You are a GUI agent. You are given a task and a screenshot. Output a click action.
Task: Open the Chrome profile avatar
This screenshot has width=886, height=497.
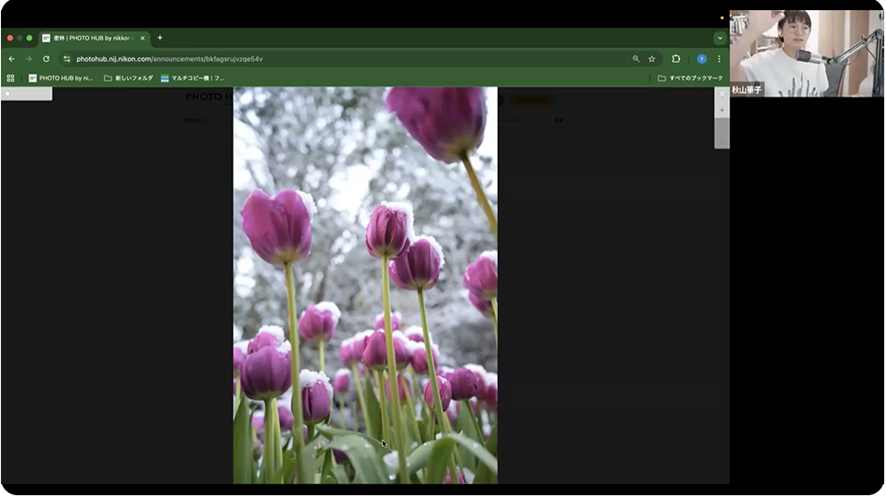[x=701, y=59]
